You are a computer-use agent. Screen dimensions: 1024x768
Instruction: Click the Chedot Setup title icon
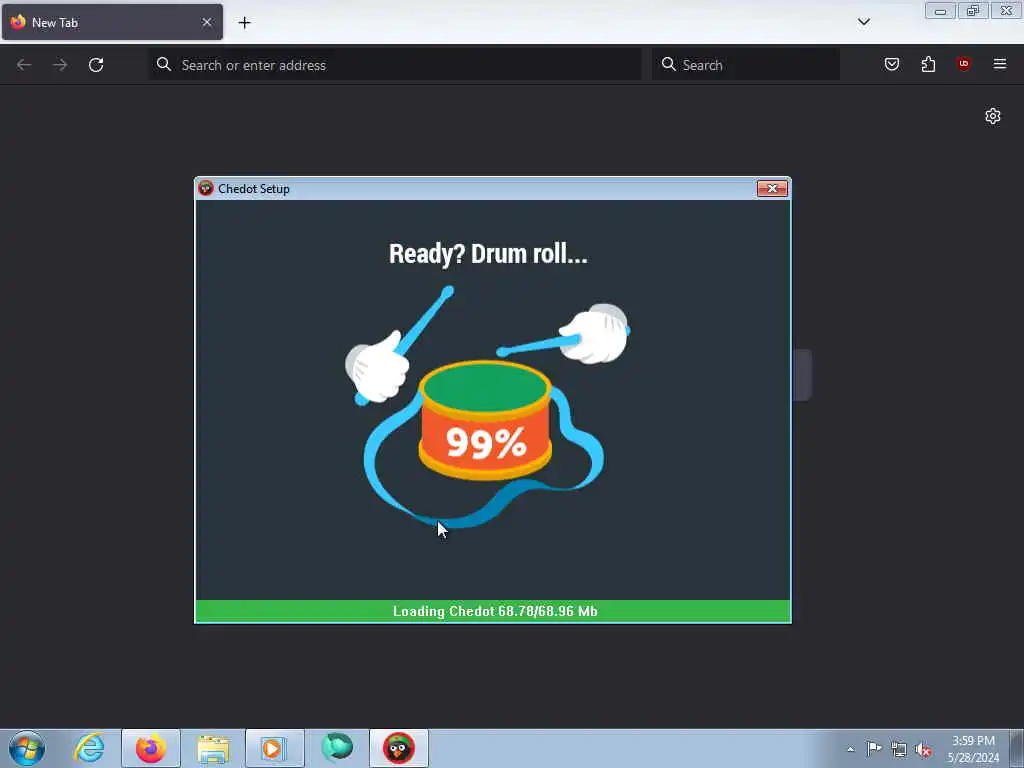tap(206, 189)
